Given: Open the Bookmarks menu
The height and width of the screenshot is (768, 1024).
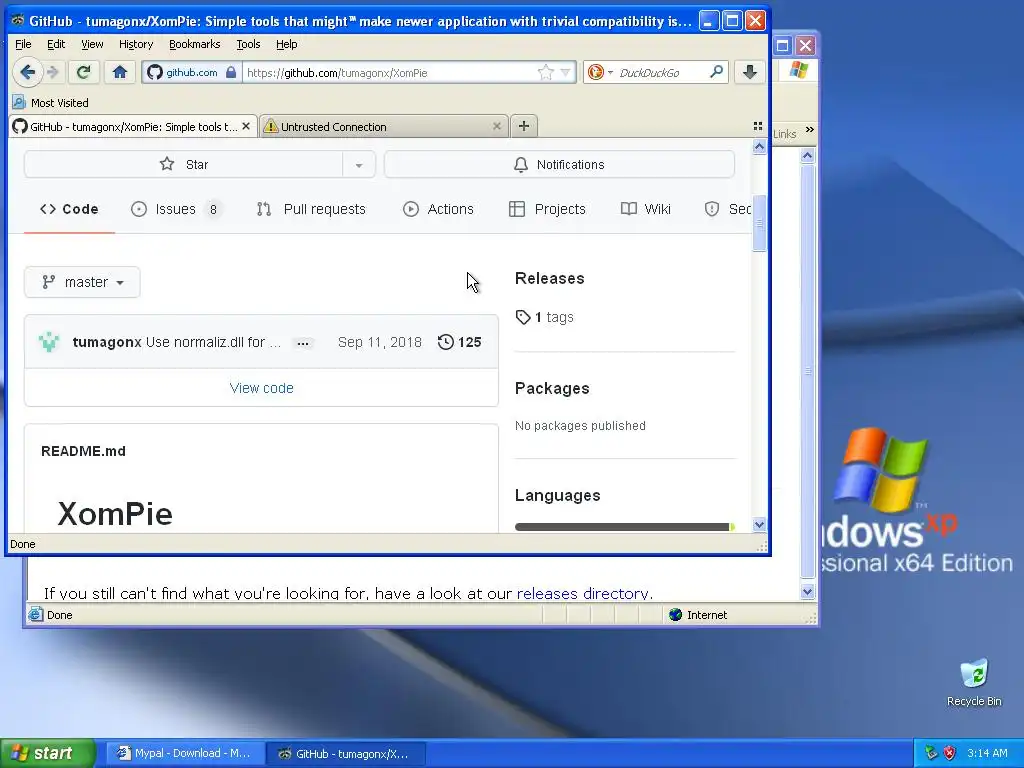Looking at the screenshot, I should tap(195, 44).
